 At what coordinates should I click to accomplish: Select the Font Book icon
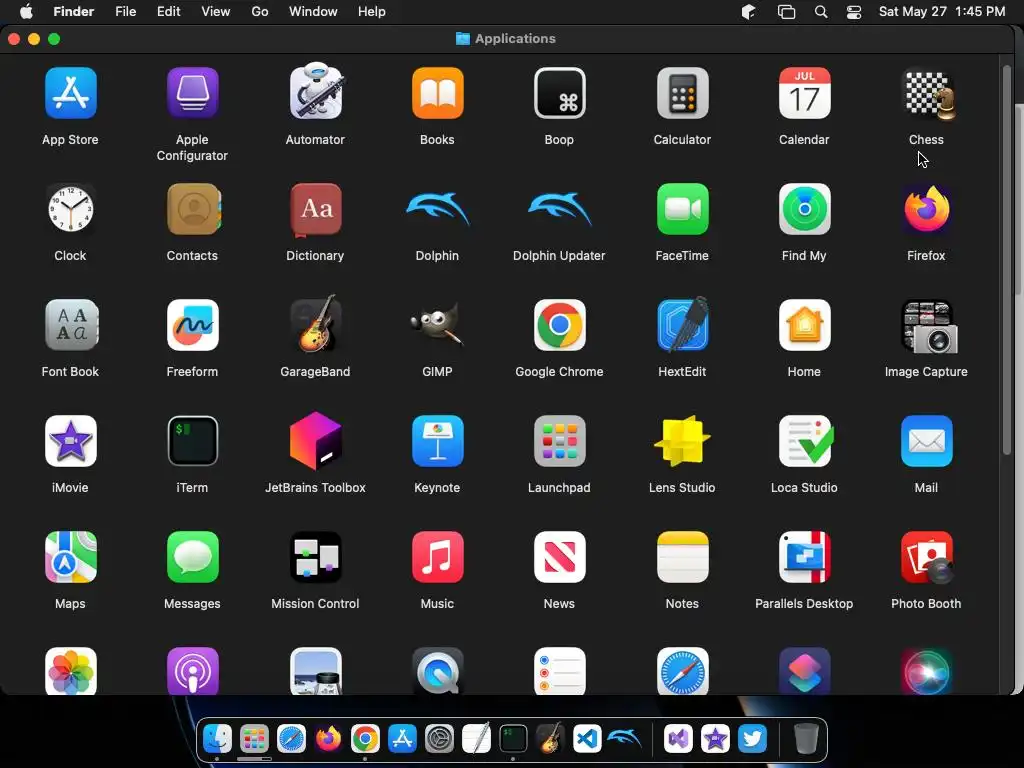pyautogui.click(x=71, y=325)
